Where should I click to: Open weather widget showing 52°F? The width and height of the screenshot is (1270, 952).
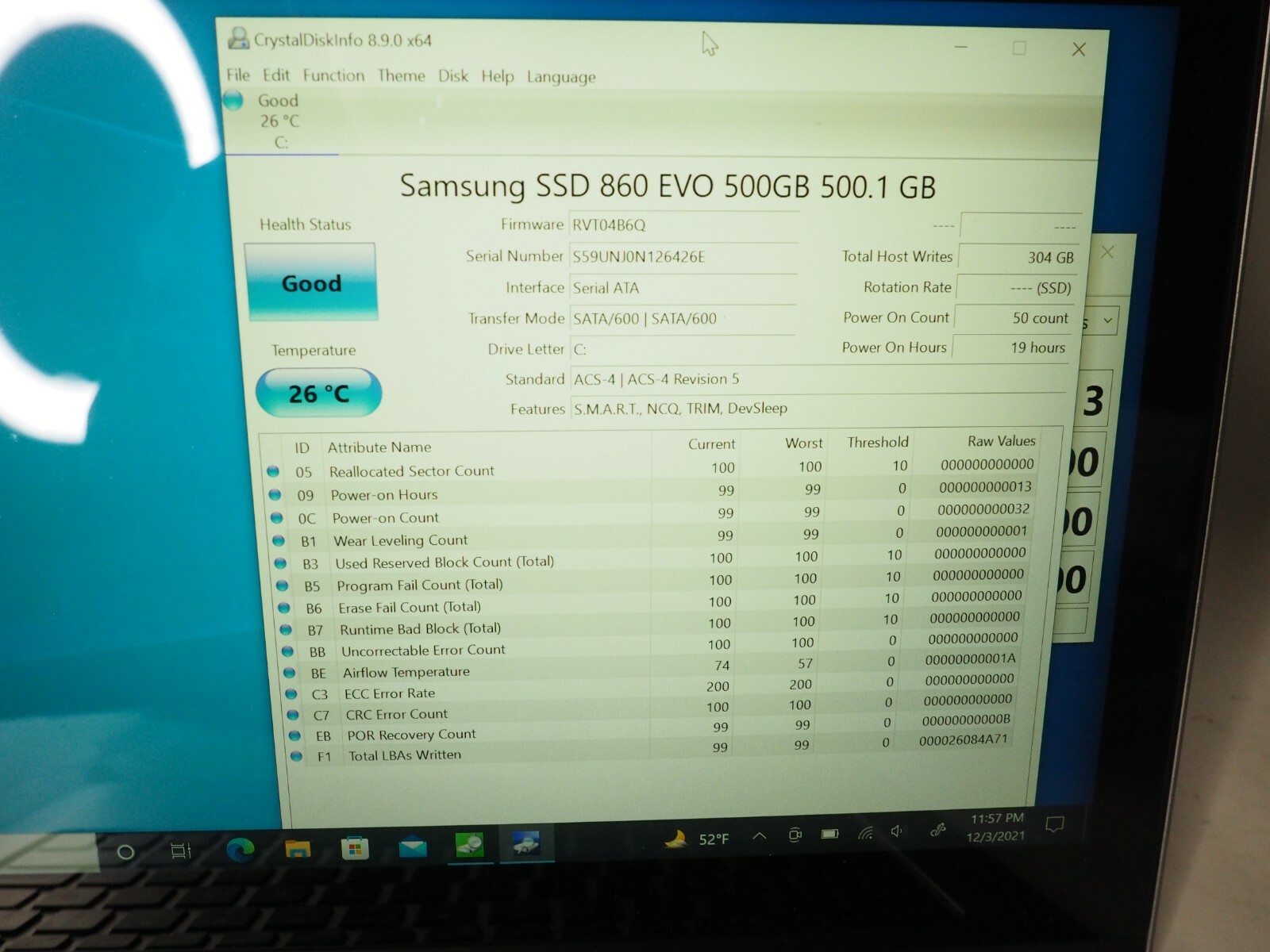(697, 839)
